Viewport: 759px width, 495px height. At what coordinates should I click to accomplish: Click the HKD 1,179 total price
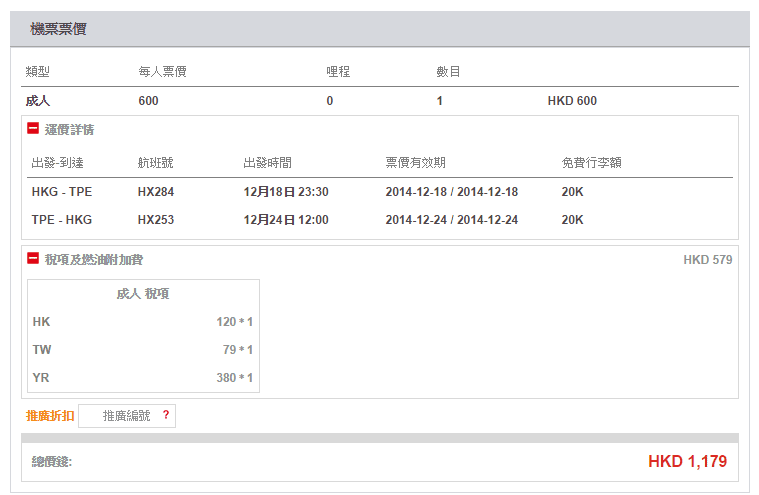(687, 462)
